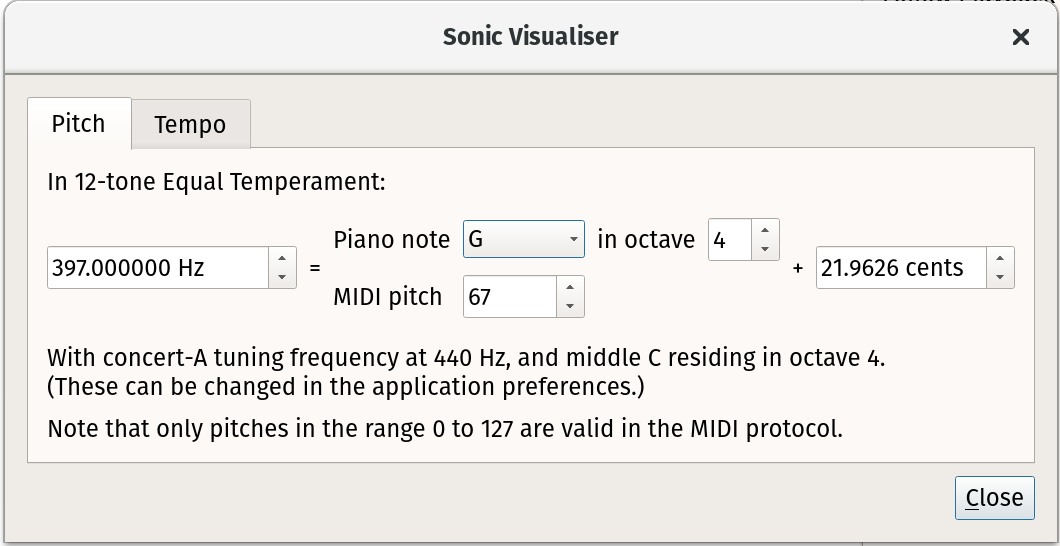Click the octave field showing 4
This screenshot has width=1060, height=546.
tap(728, 240)
